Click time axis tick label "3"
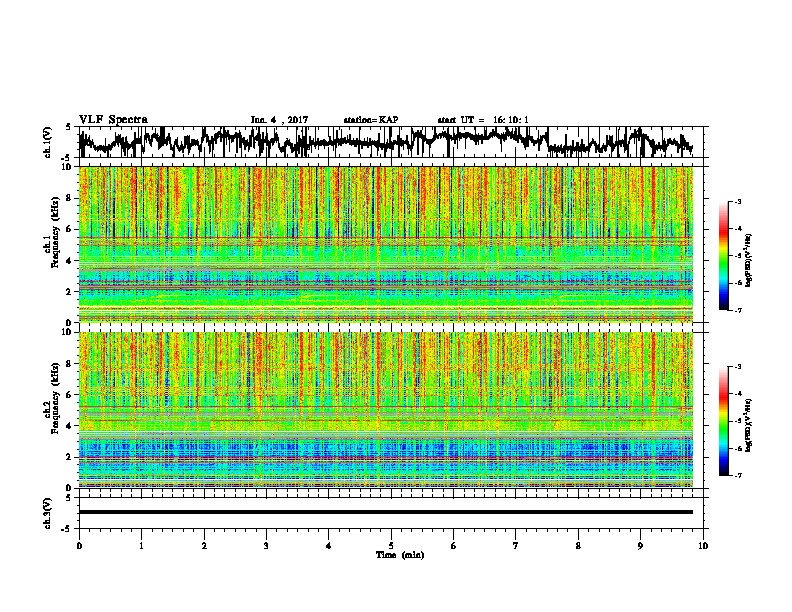The image size is (792, 612). (x=266, y=546)
